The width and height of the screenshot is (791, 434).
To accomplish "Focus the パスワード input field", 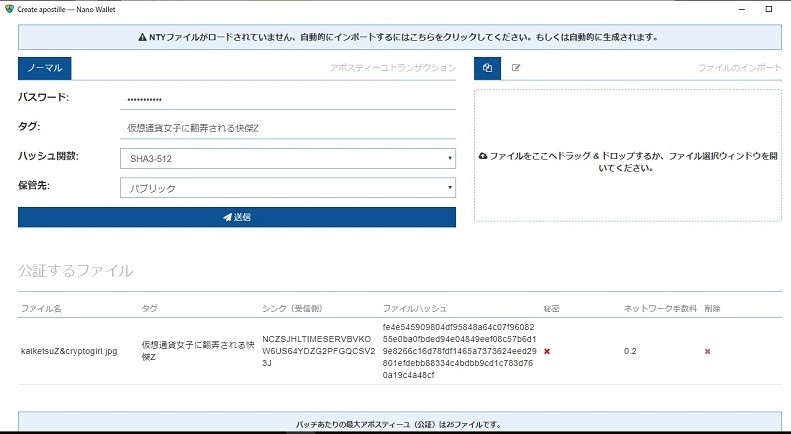I will 288,99.
